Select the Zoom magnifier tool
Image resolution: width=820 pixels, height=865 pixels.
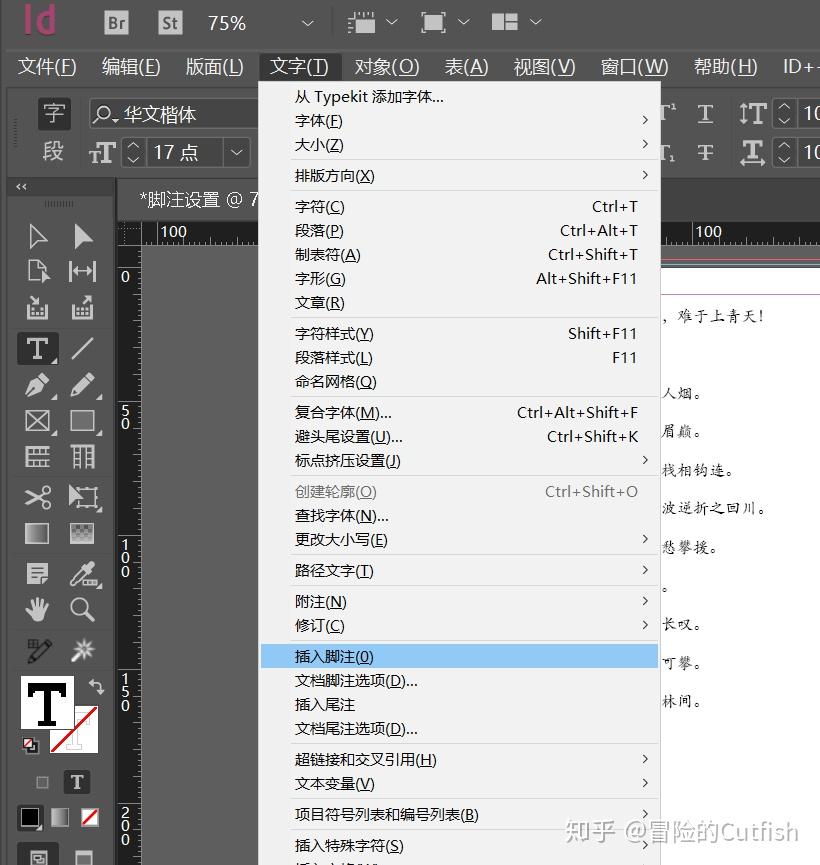click(80, 608)
